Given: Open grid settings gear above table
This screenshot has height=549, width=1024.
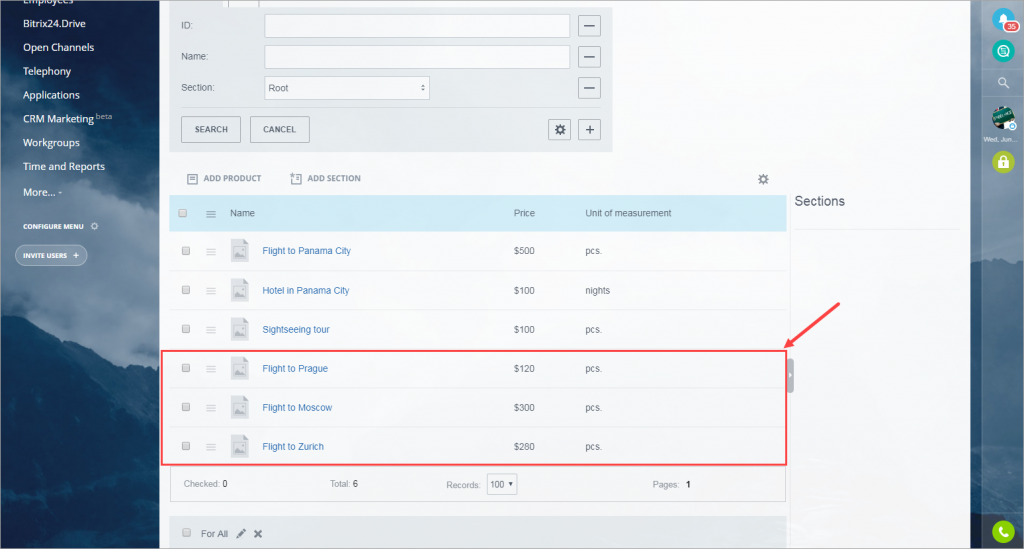Looking at the screenshot, I should 763,179.
